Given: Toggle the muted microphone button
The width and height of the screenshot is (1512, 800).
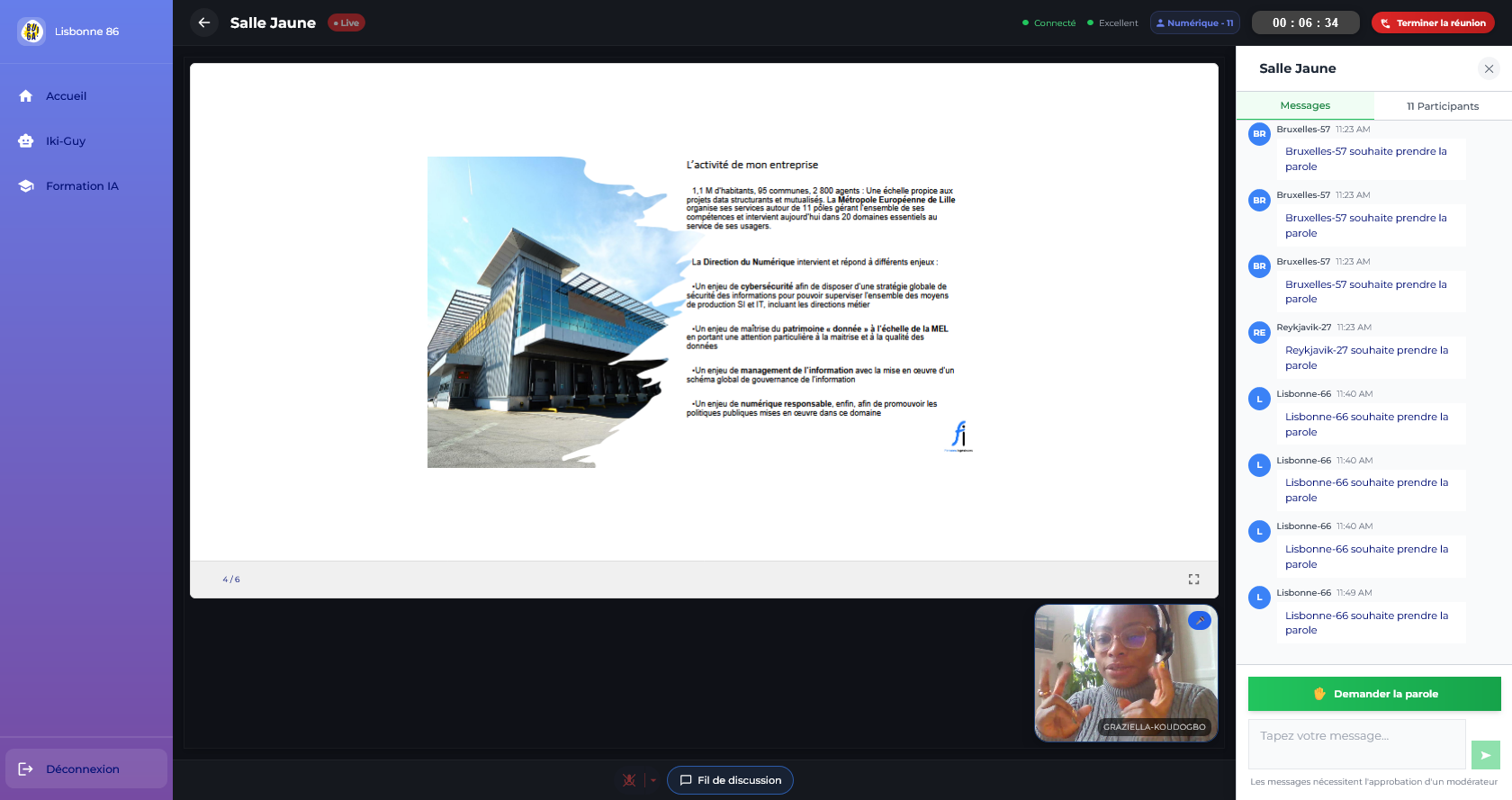Looking at the screenshot, I should (x=629, y=780).
